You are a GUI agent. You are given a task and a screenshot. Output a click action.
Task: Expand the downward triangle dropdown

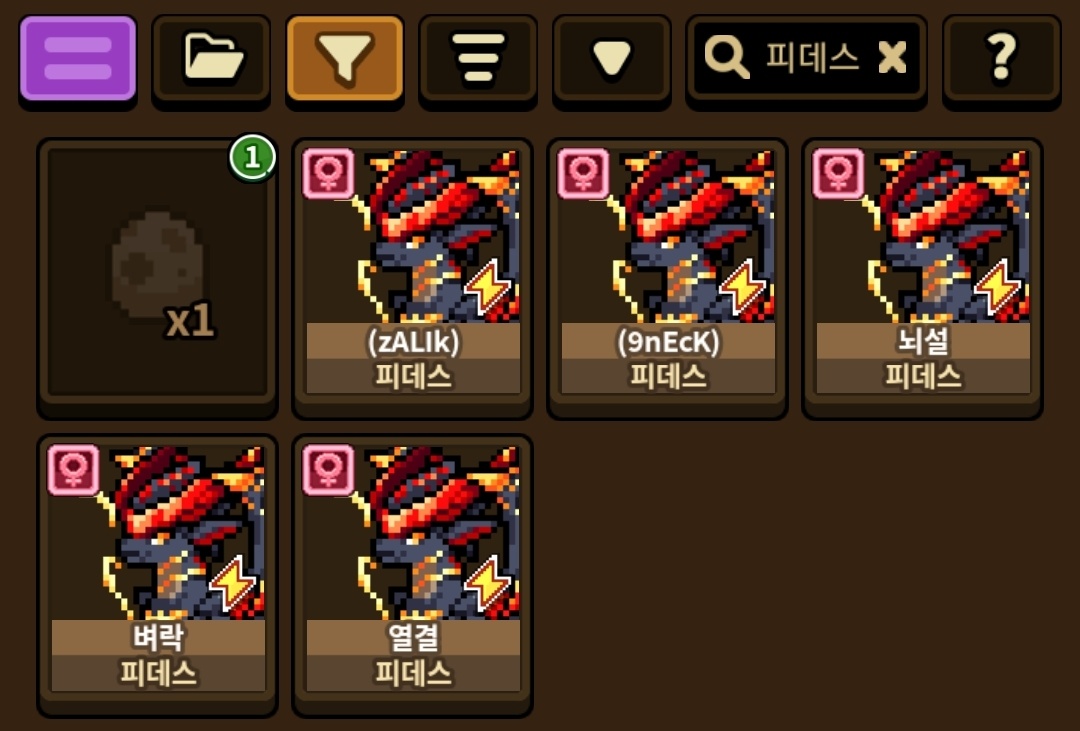[612, 60]
